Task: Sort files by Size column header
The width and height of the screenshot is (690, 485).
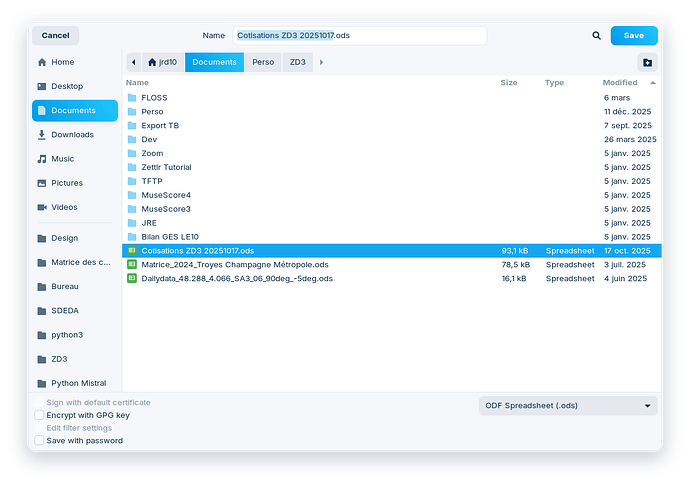Action: (509, 83)
